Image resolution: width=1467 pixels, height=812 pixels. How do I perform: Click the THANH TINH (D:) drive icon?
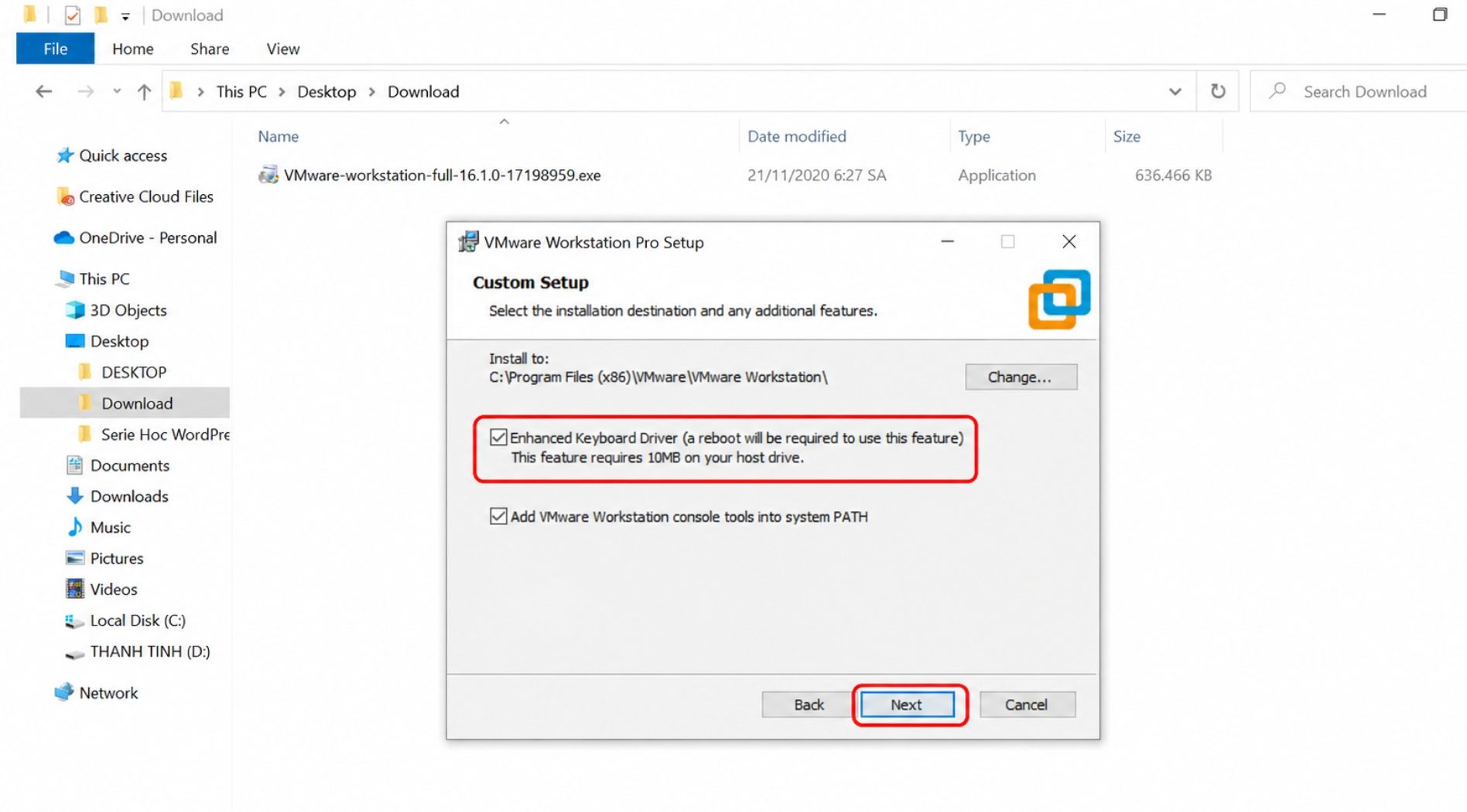(74, 653)
